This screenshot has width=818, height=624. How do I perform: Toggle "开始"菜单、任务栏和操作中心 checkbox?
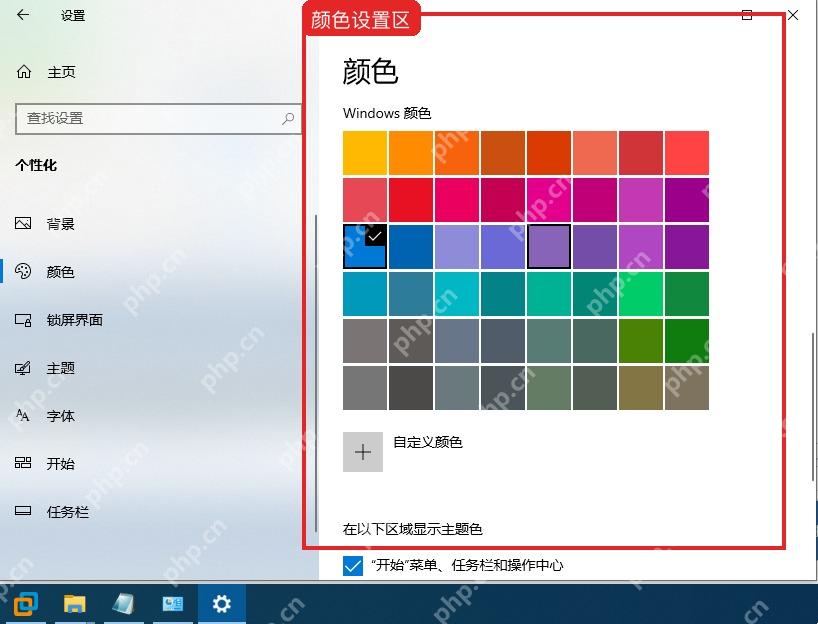coord(353,566)
